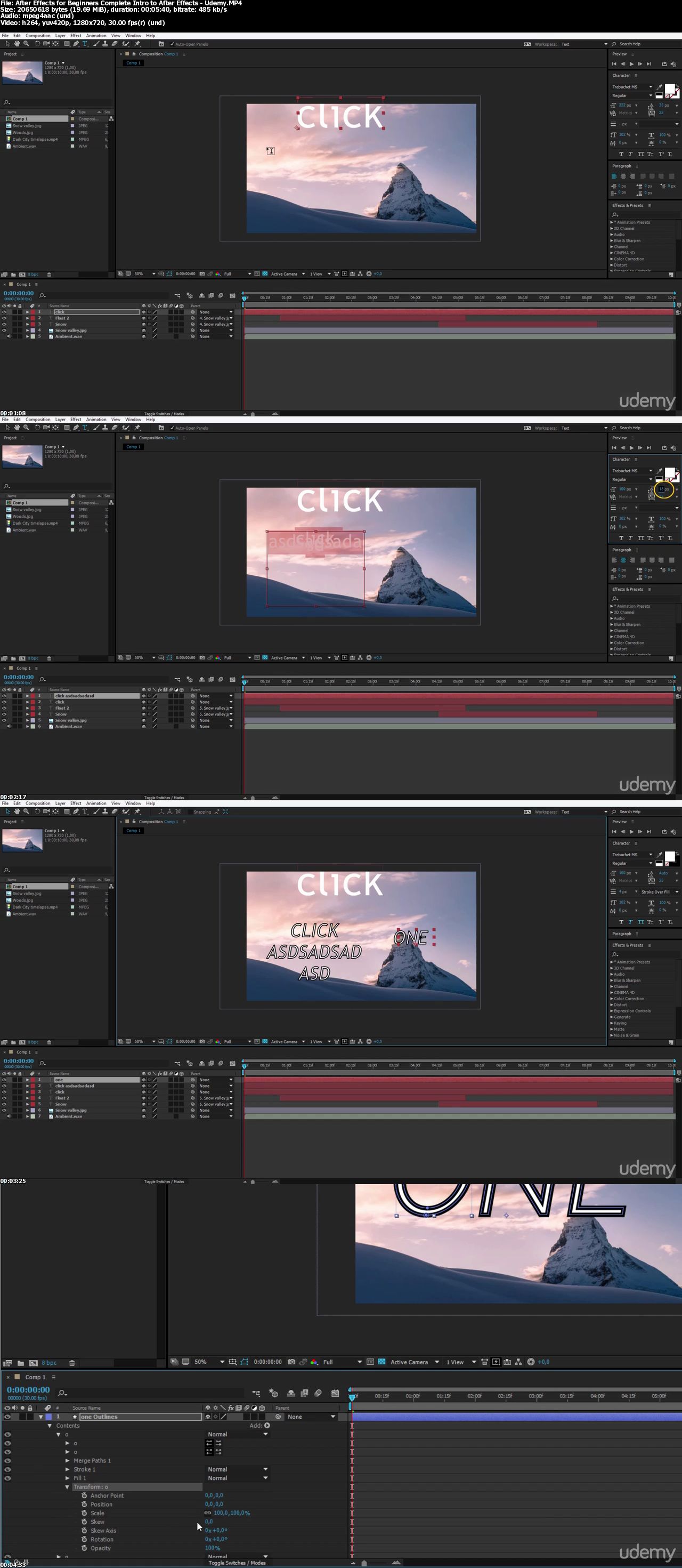Open composition mini-flowchart icon in 00:04:33 timeline
682x1568 pixels.
pyautogui.click(x=256, y=1393)
